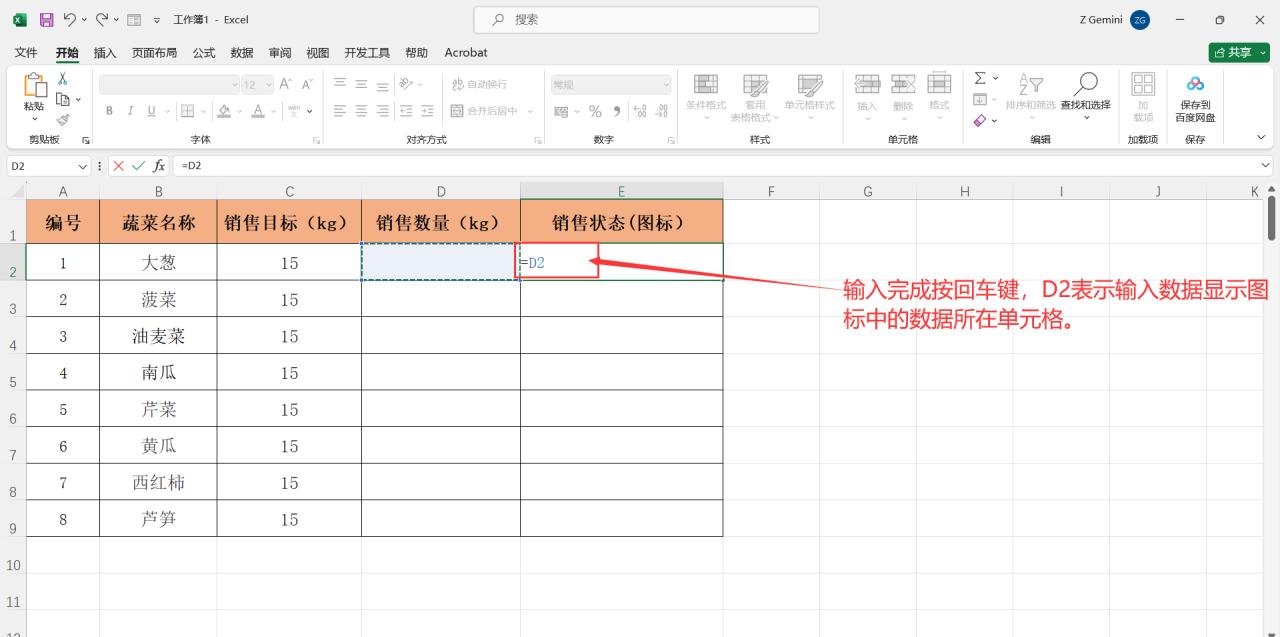Switch to the 页面布局 tab
The image size is (1280, 637).
point(155,52)
